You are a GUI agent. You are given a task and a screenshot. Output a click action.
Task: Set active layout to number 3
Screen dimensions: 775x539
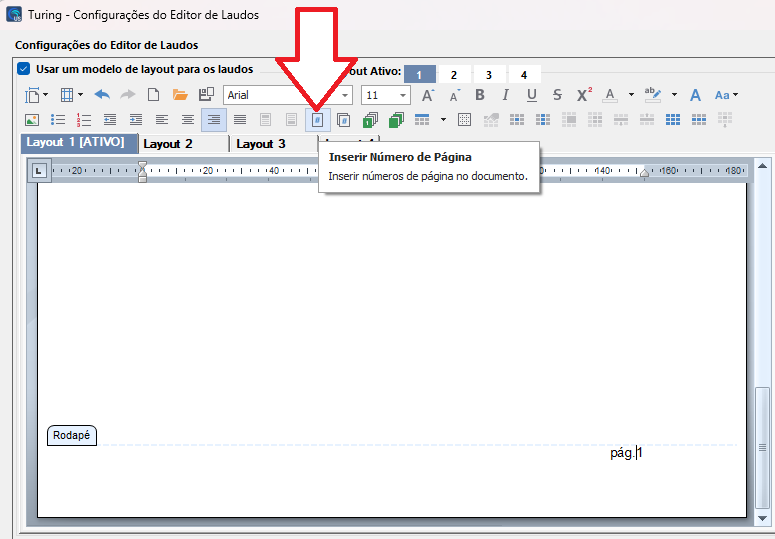coord(489,75)
